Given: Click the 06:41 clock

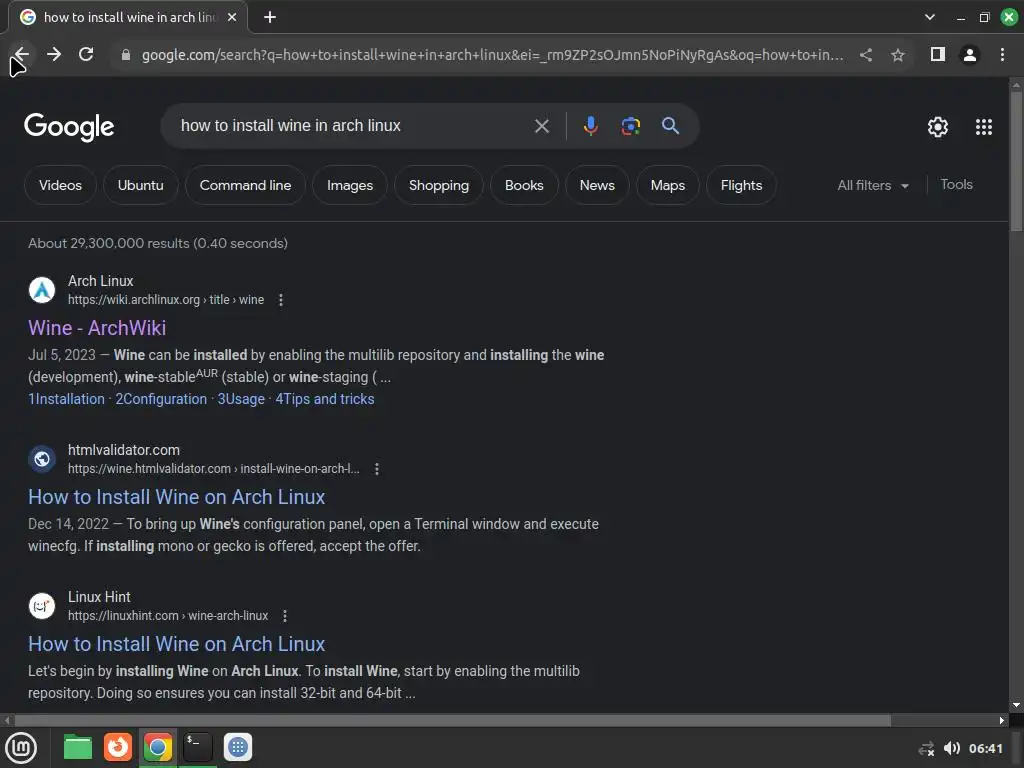Looking at the screenshot, I should pyautogui.click(x=985, y=748).
